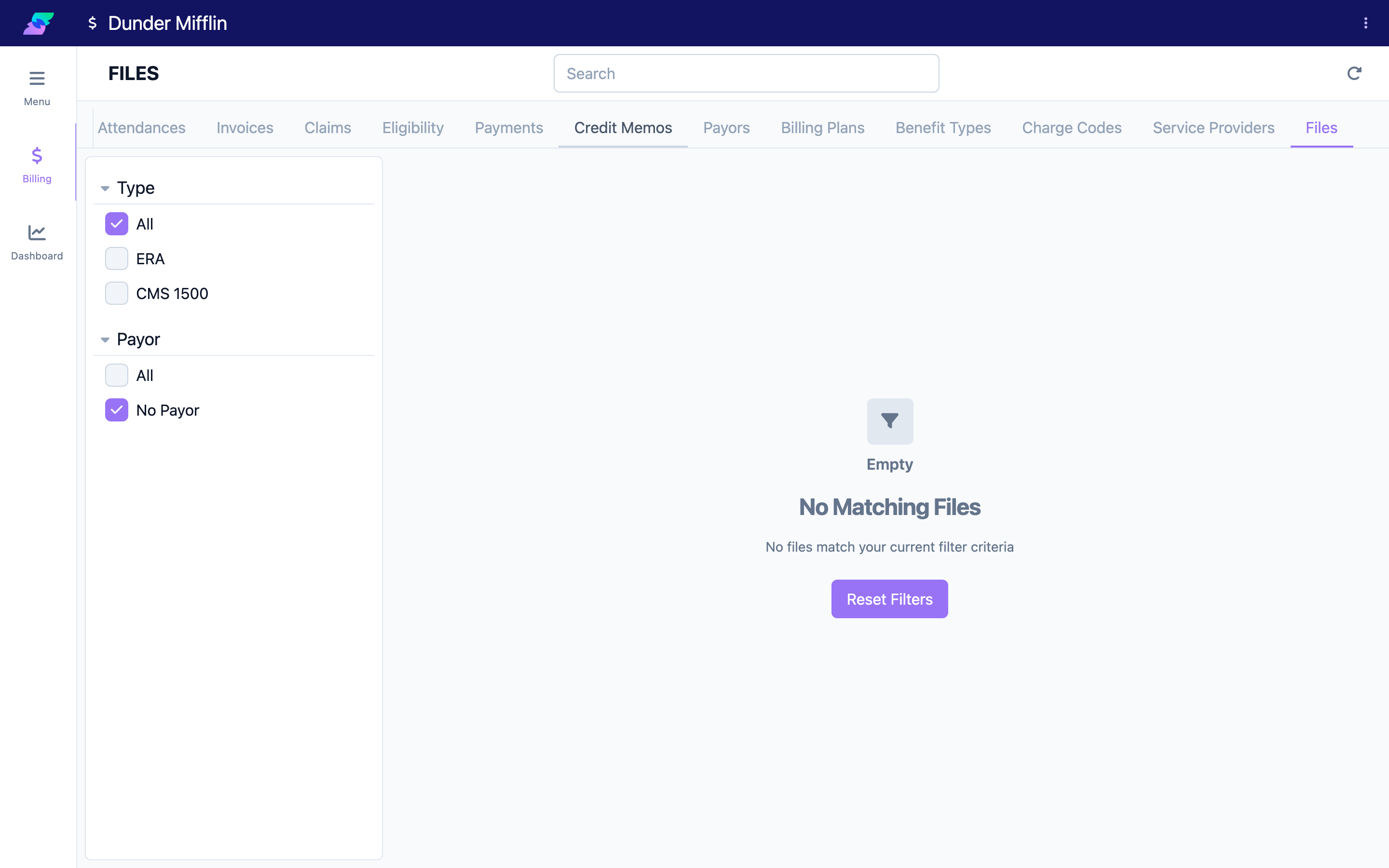Check the Payor All checkbox
1389x868 pixels.
[x=117, y=376]
